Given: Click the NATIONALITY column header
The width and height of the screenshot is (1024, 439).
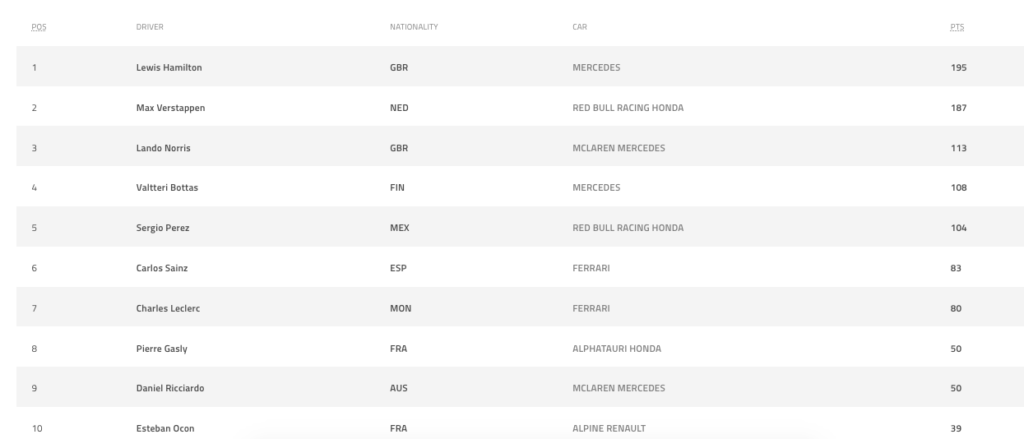Looking at the screenshot, I should point(413,27).
